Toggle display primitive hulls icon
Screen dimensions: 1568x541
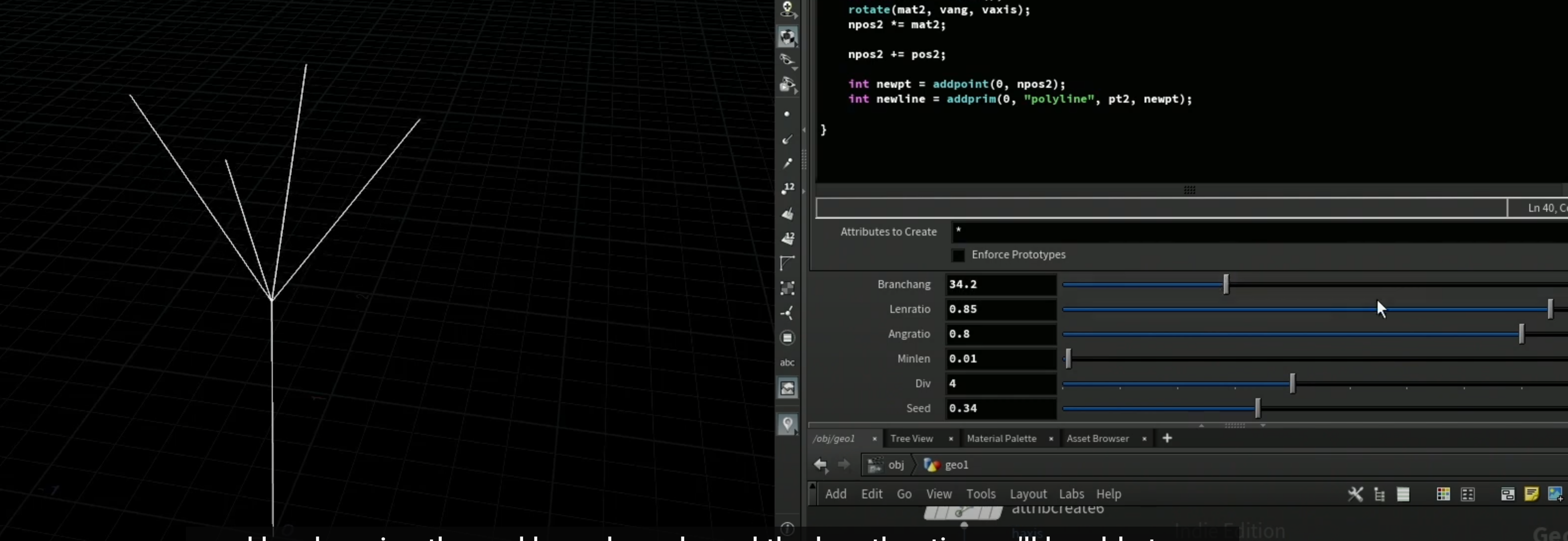click(787, 263)
